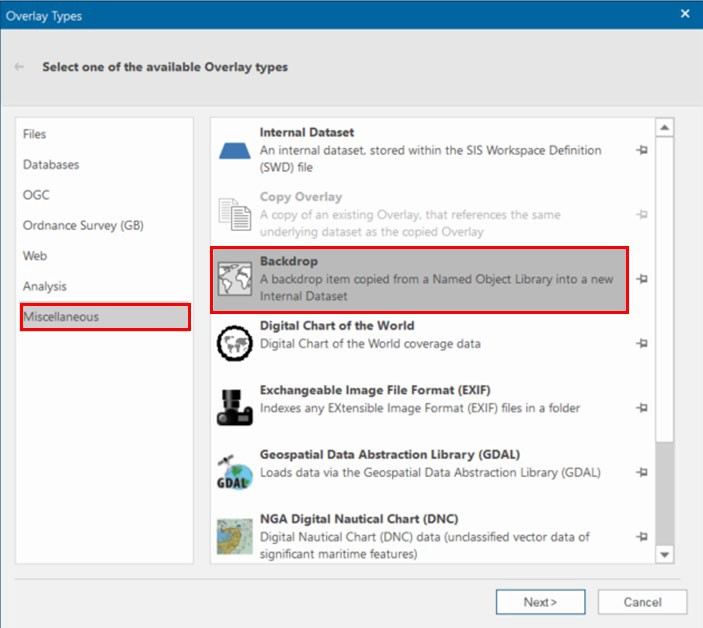Pin the Geospatial Data Abstraction Library entry
The height and width of the screenshot is (628, 703).
pos(641,472)
